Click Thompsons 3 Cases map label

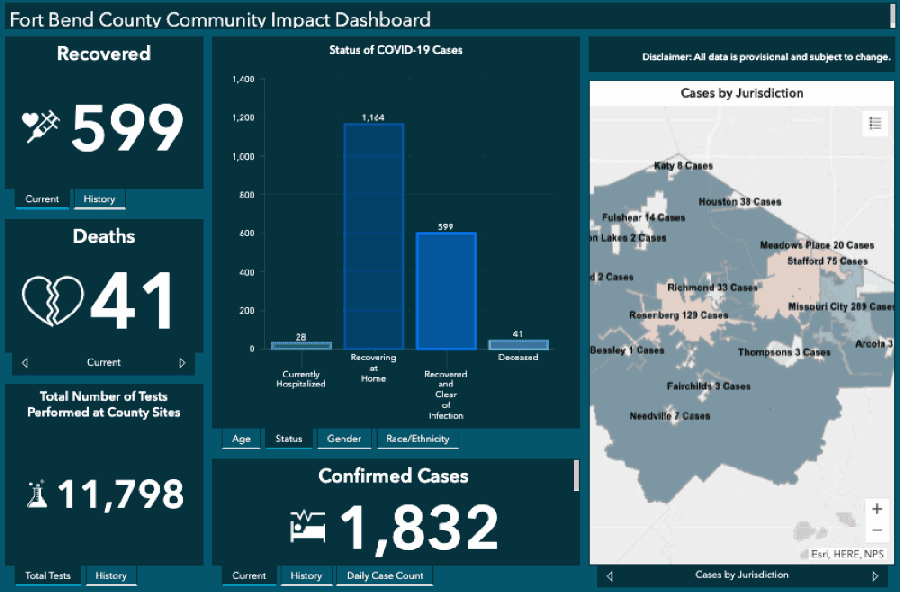coord(784,352)
